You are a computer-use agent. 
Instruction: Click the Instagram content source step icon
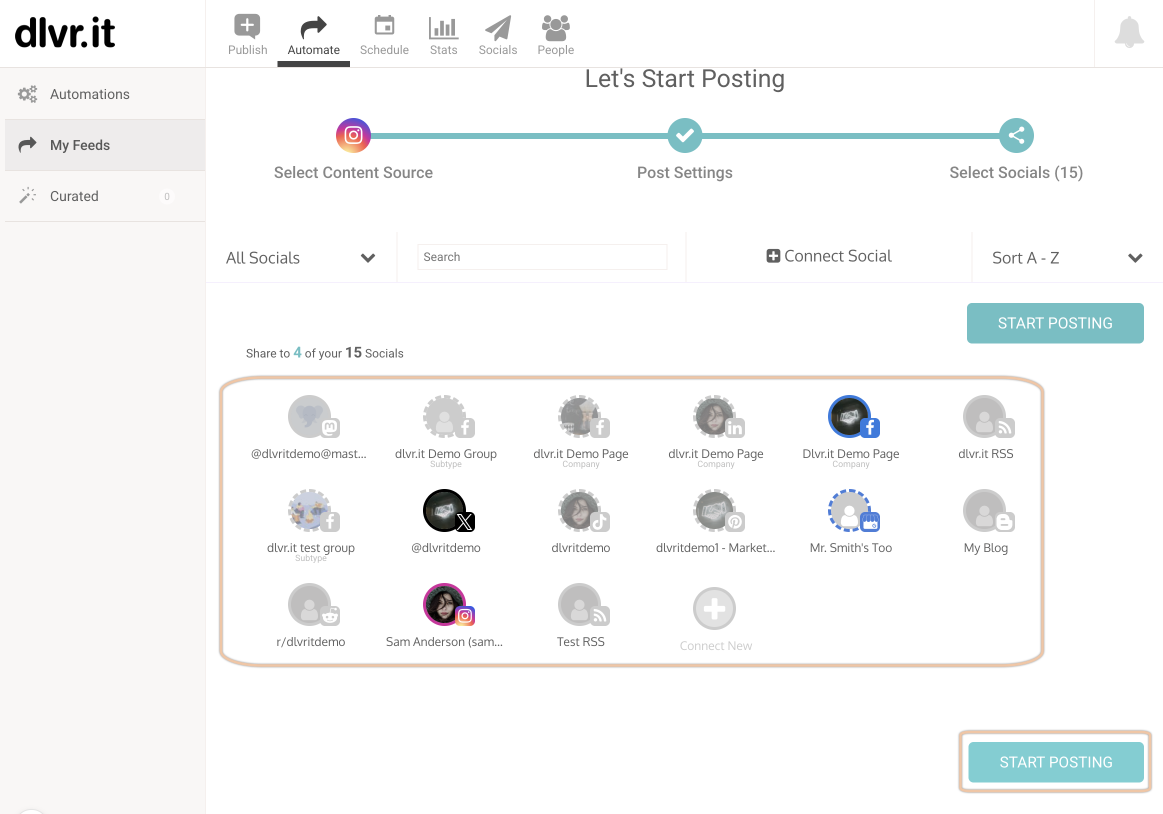pos(353,135)
